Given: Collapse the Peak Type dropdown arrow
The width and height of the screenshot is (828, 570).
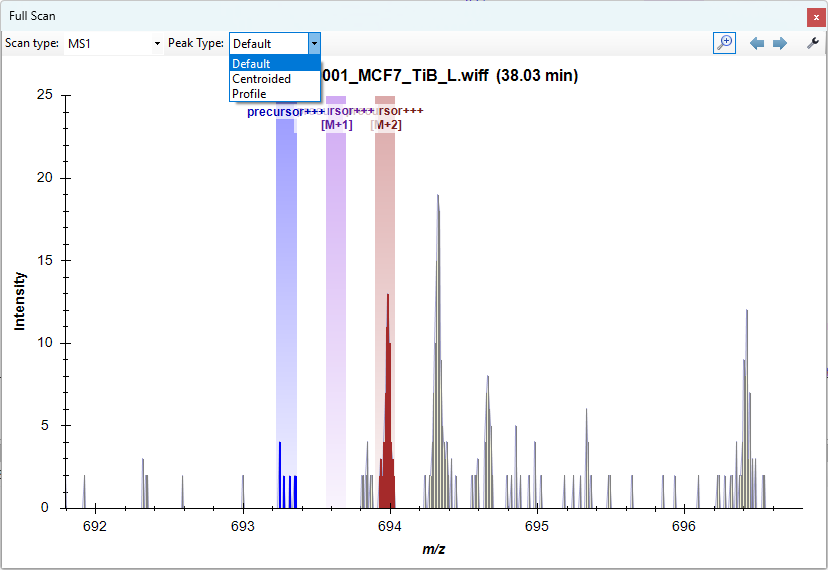Looking at the screenshot, I should tap(314, 44).
